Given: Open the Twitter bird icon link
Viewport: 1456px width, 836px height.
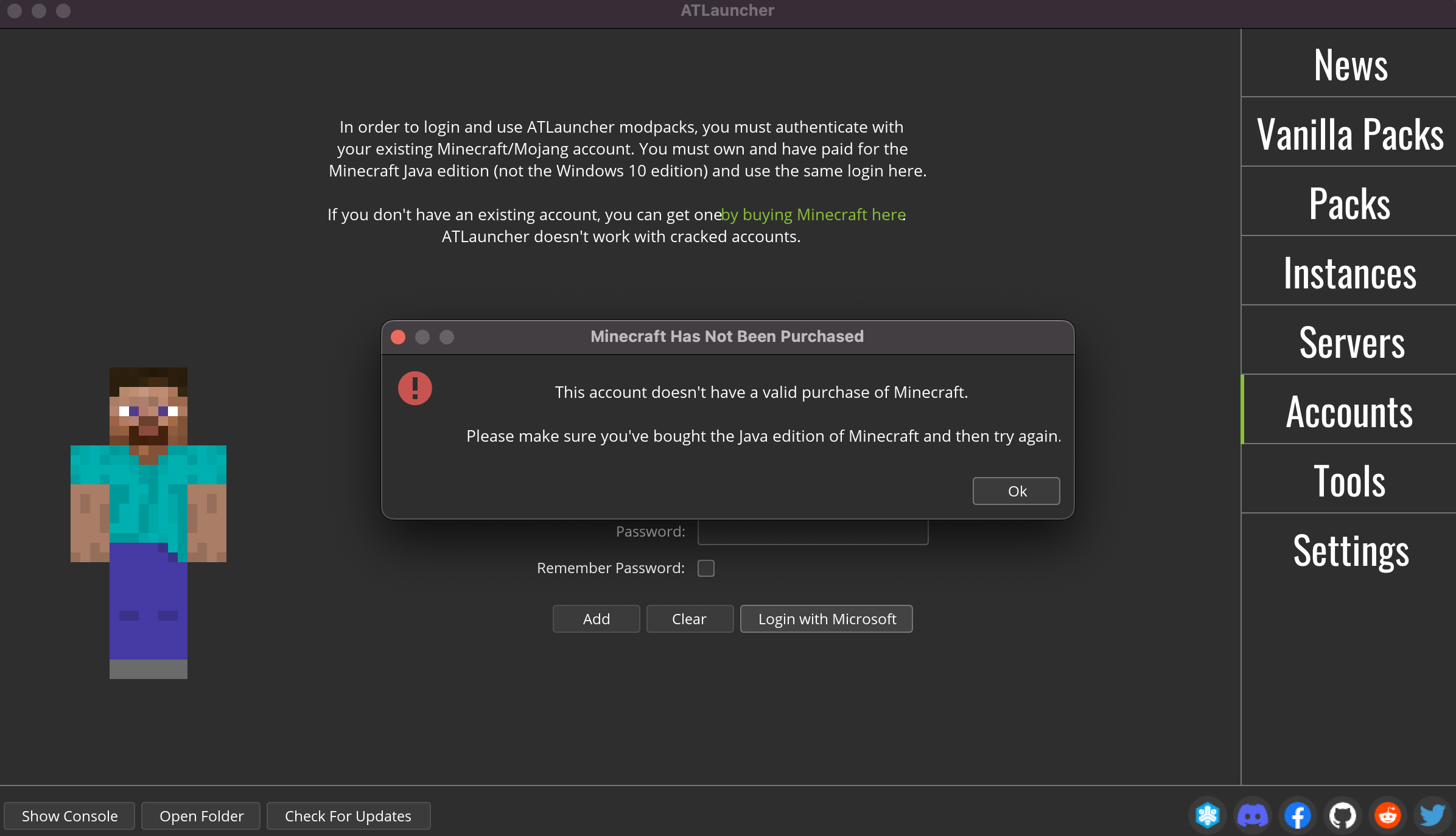Looking at the screenshot, I should [1432, 815].
